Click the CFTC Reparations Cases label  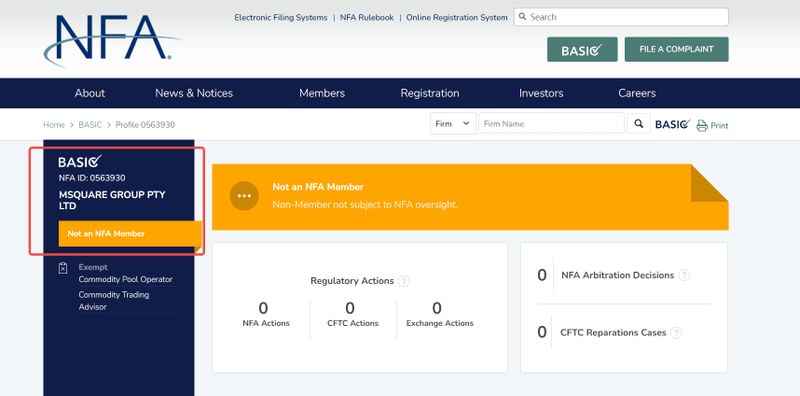click(613, 333)
